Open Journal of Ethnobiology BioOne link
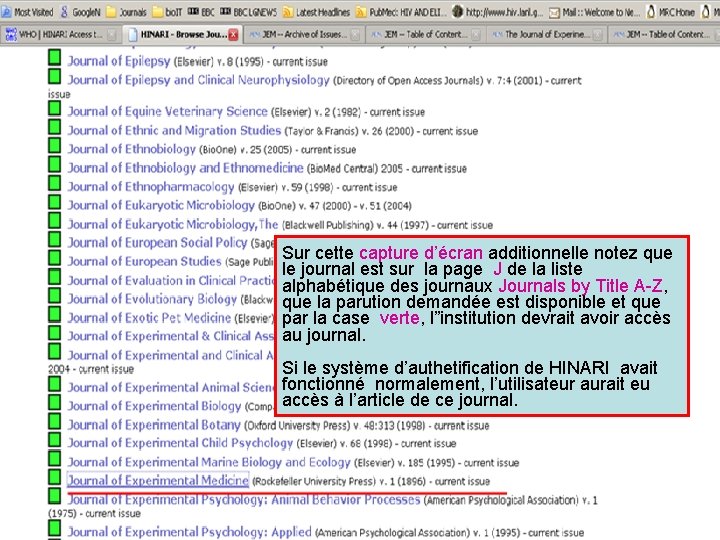 (x=132, y=149)
